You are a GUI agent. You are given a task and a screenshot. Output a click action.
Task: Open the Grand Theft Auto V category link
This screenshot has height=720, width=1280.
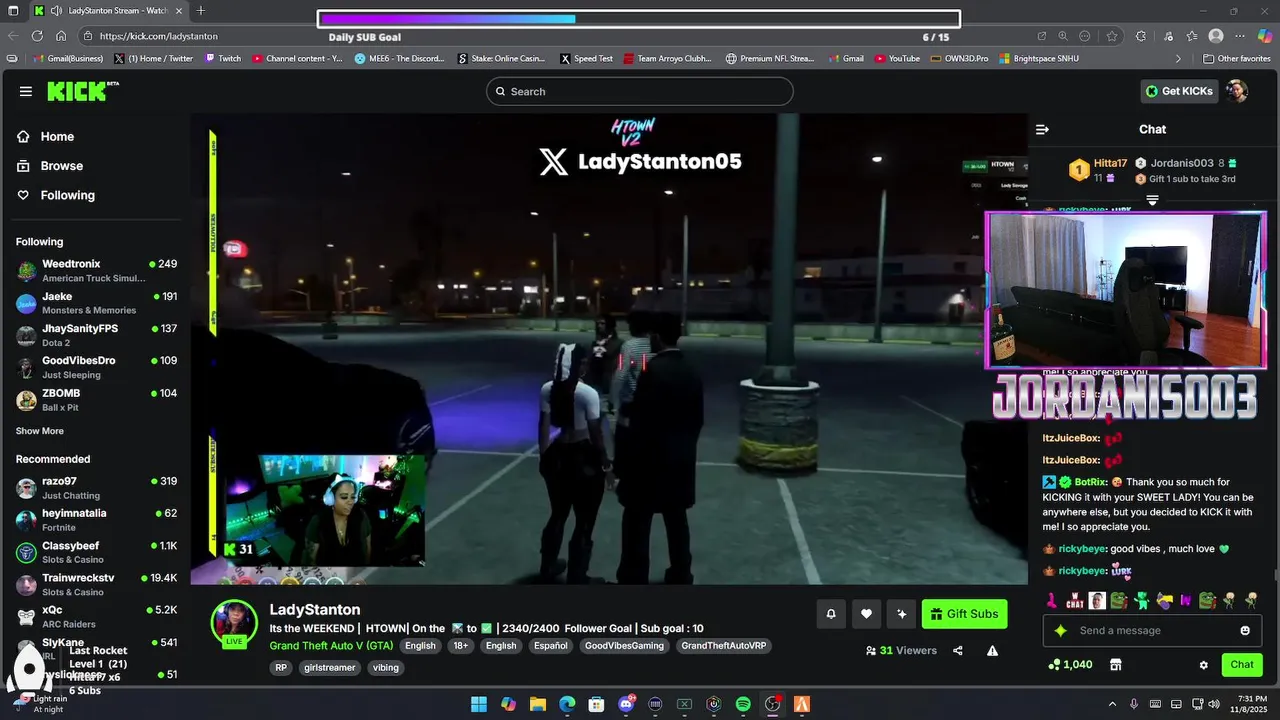click(x=331, y=646)
